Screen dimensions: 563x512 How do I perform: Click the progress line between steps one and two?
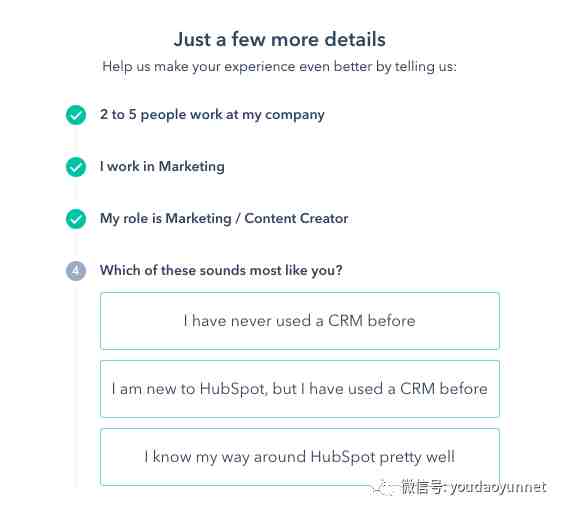(76, 141)
